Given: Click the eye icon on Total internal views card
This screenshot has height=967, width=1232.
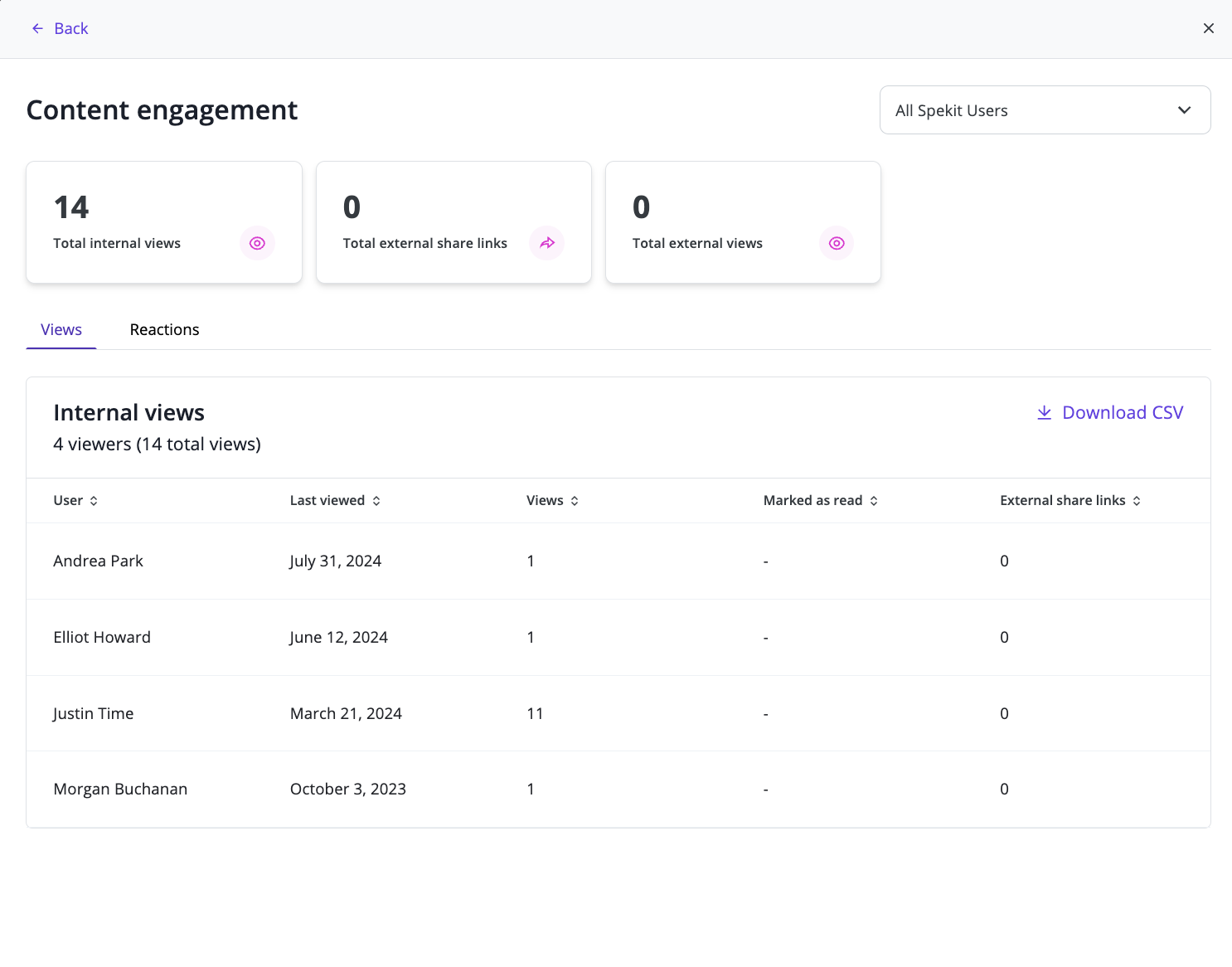Looking at the screenshot, I should point(257,243).
